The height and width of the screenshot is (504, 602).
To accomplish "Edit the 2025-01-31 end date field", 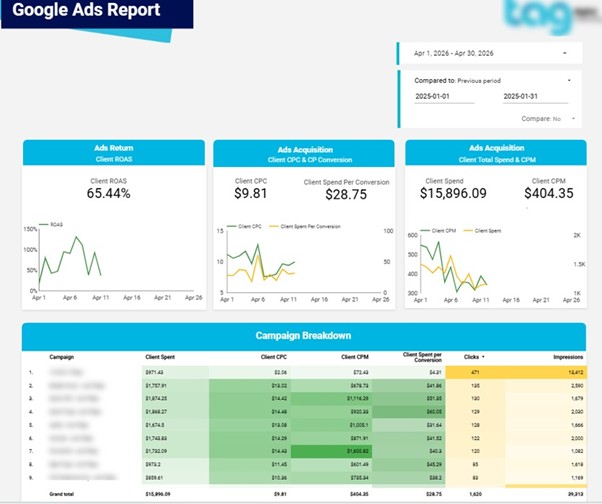I will 535,97.
